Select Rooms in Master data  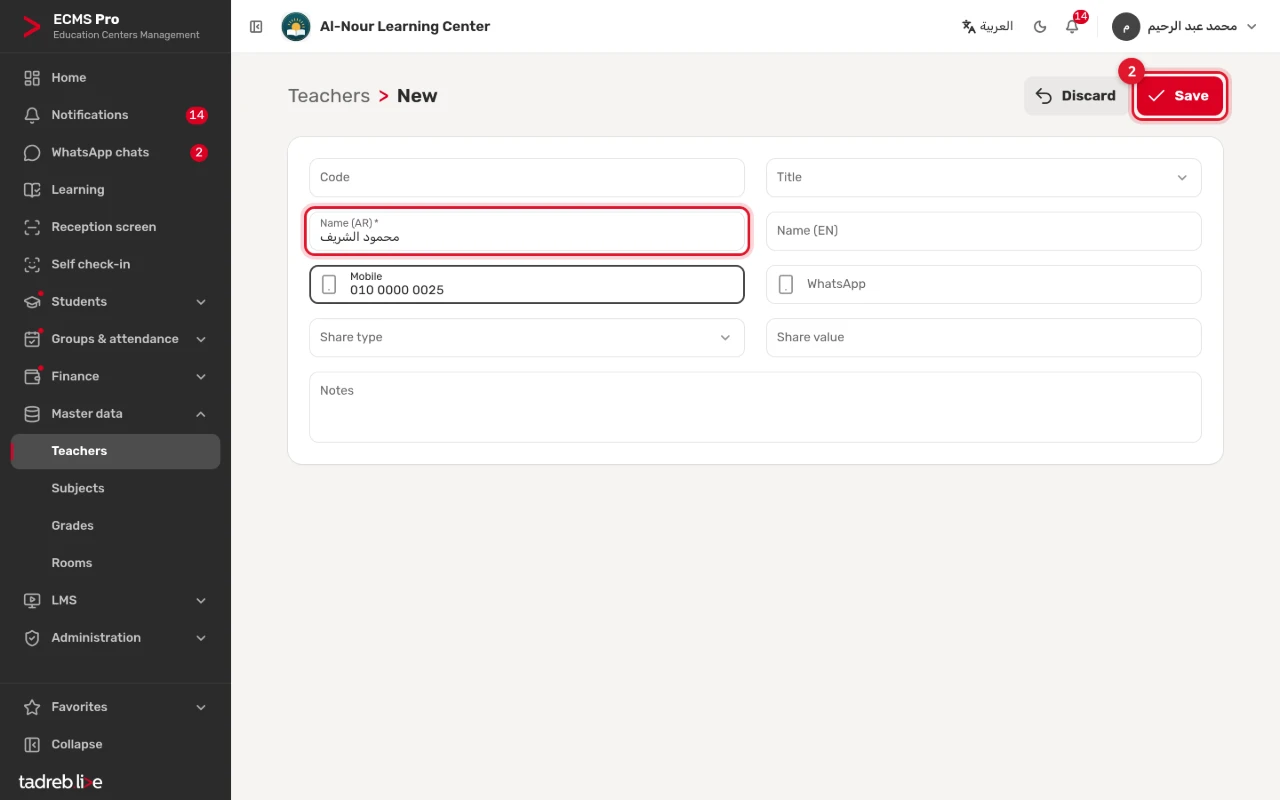point(116,563)
